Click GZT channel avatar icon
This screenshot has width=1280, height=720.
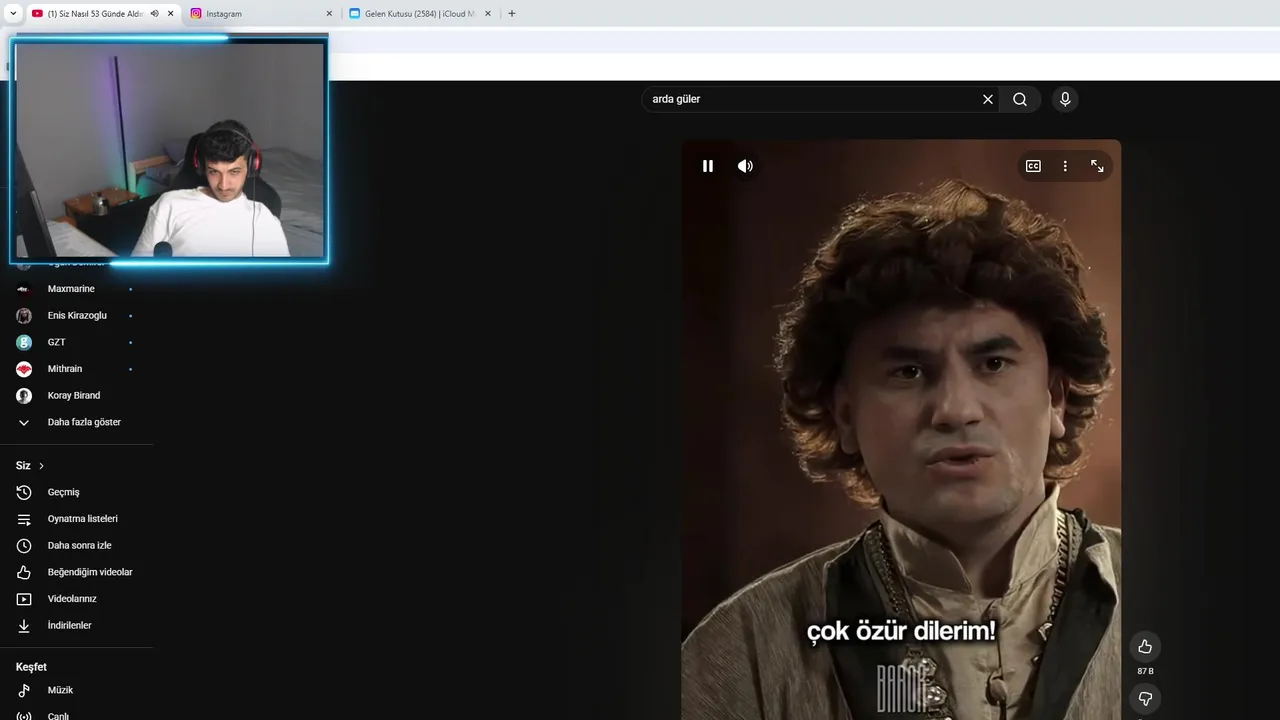tap(24, 342)
